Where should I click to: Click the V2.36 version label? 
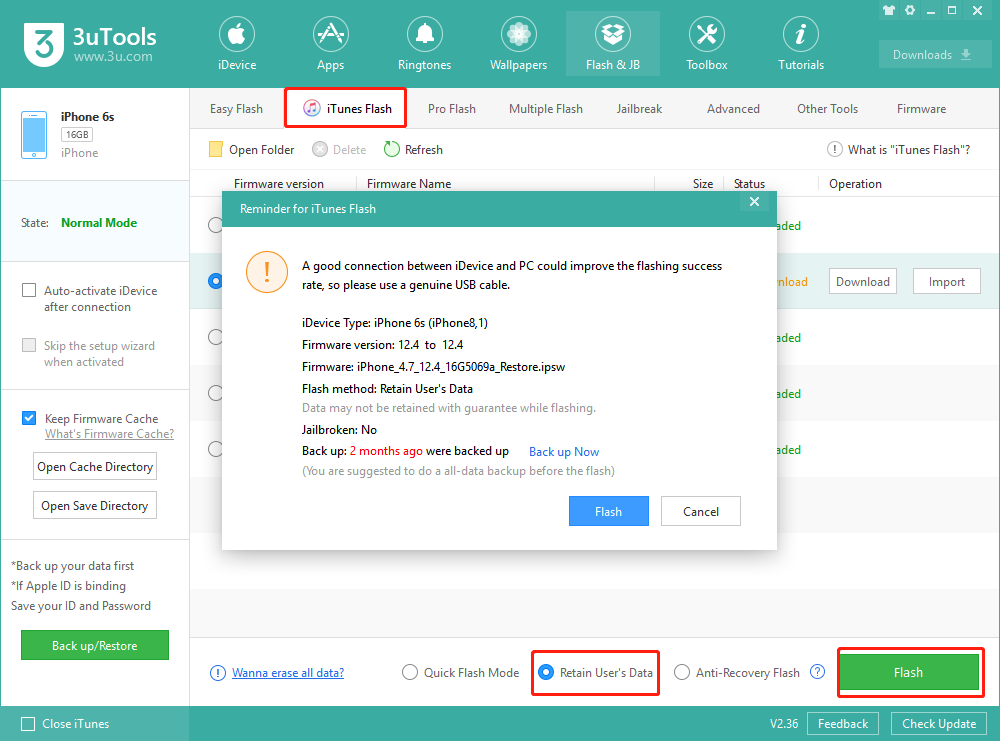tap(784, 724)
